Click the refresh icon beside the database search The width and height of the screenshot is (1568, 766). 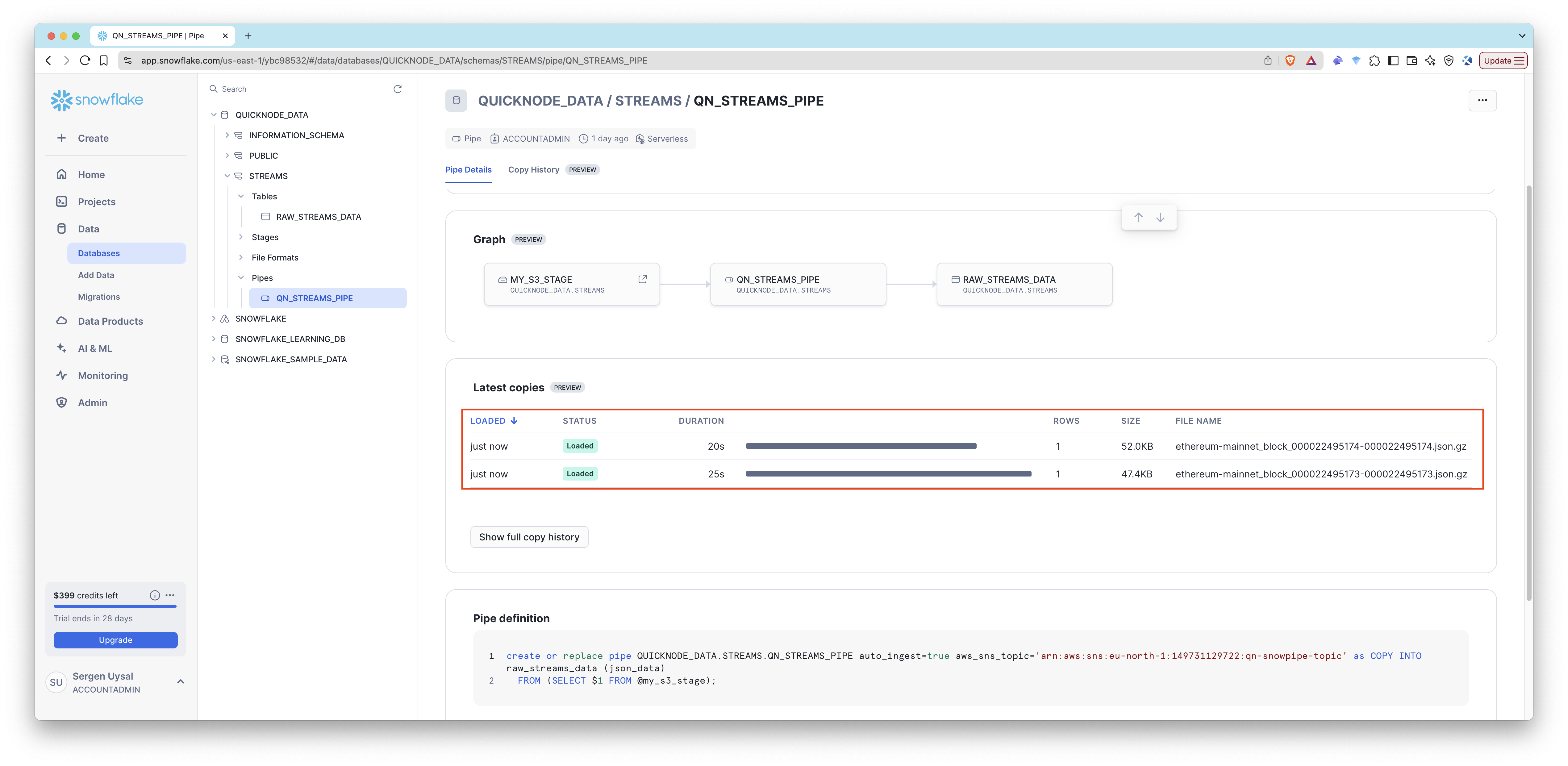click(x=398, y=89)
